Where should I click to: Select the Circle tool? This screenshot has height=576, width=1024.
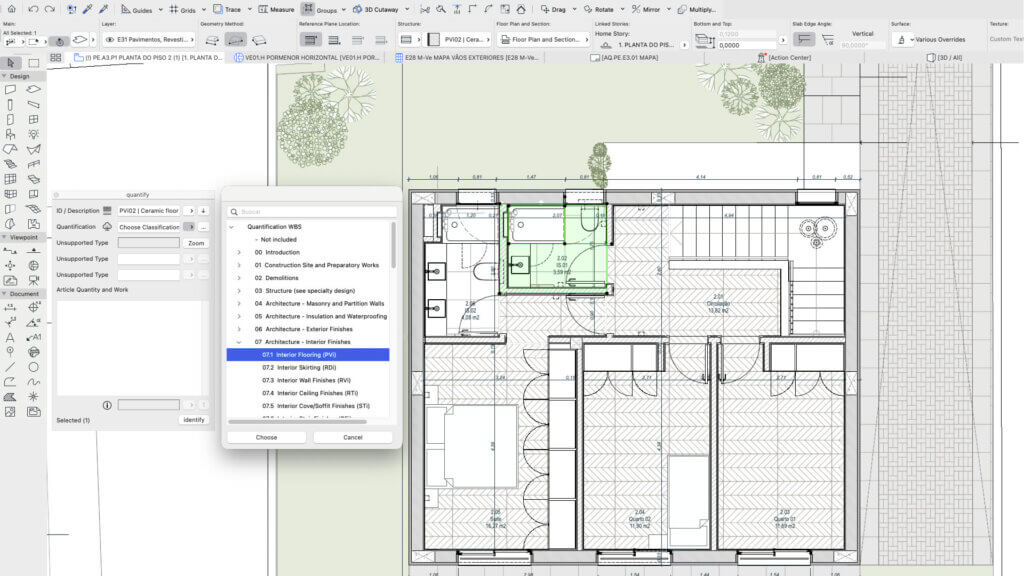tap(33, 367)
